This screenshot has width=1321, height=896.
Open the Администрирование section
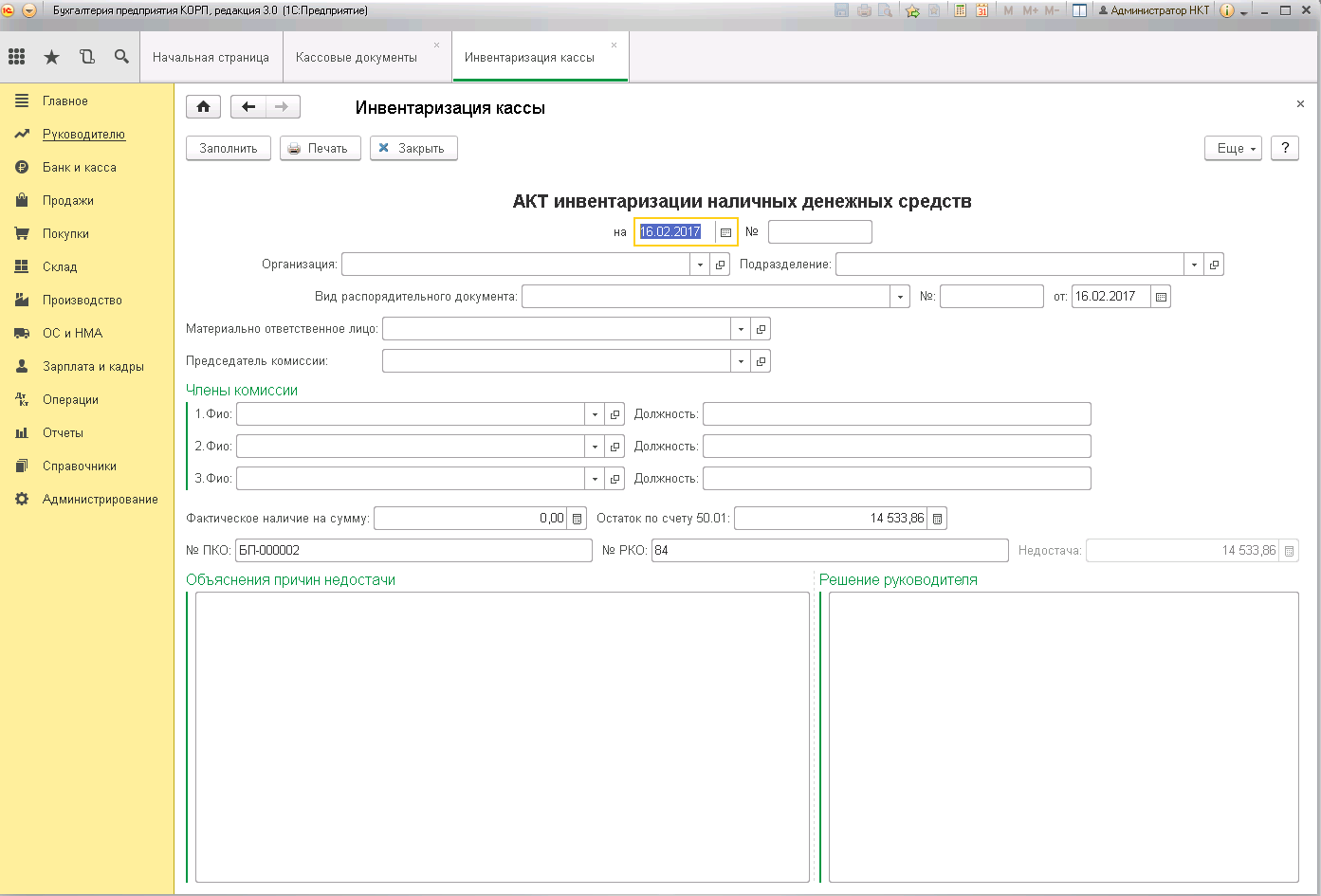[x=100, y=499]
